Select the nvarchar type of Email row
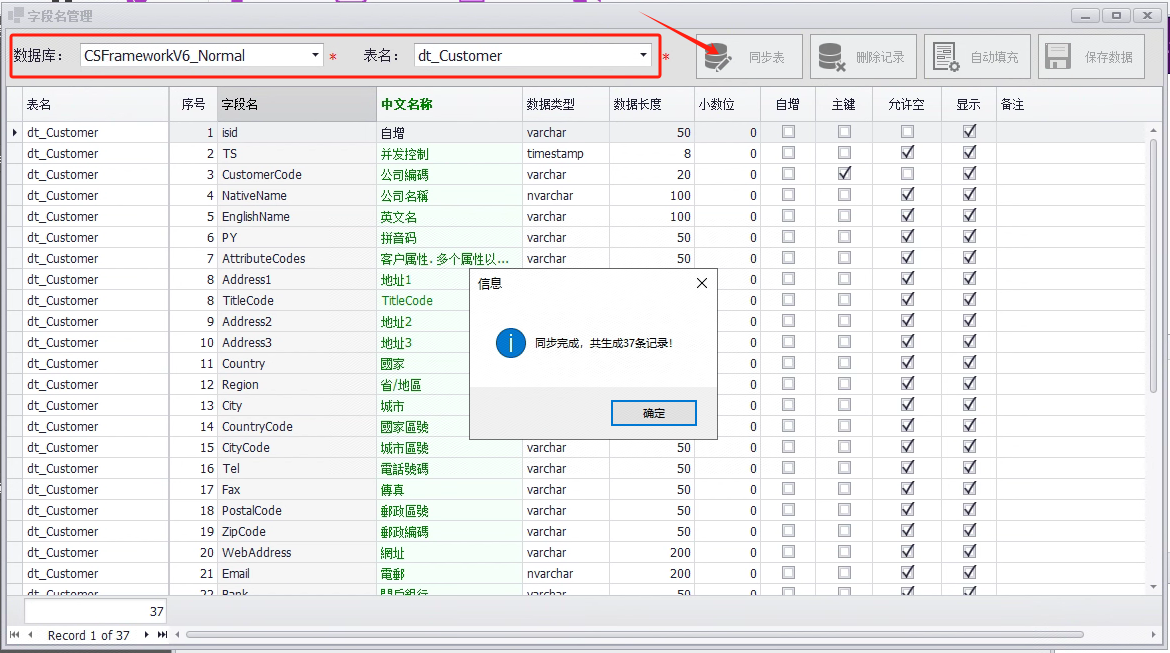The height and width of the screenshot is (653, 1170). click(x=565, y=573)
